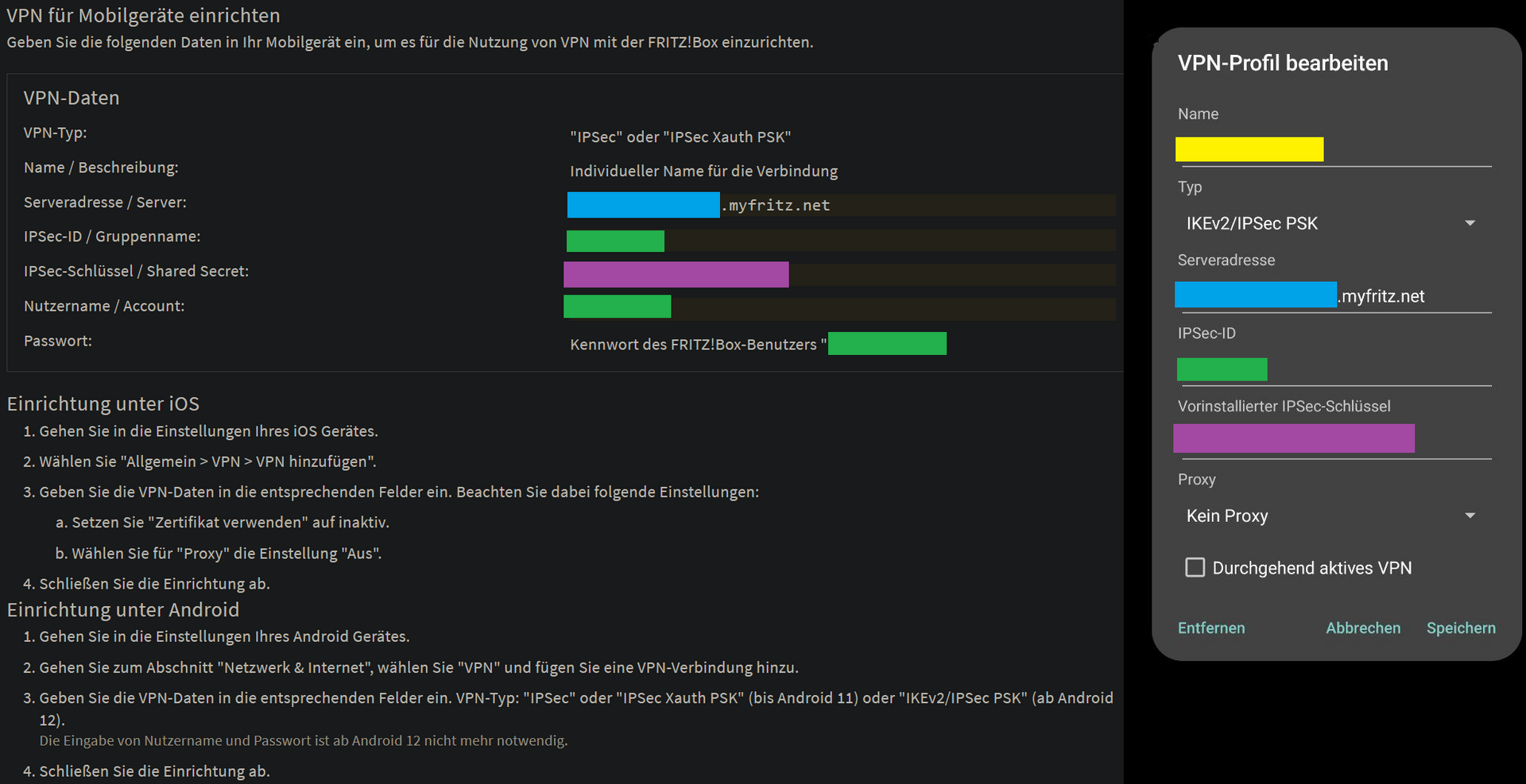Screen dimensions: 1526x784
Task: Click Entfernen to delete the VPN profile
Action: pyautogui.click(x=1211, y=628)
